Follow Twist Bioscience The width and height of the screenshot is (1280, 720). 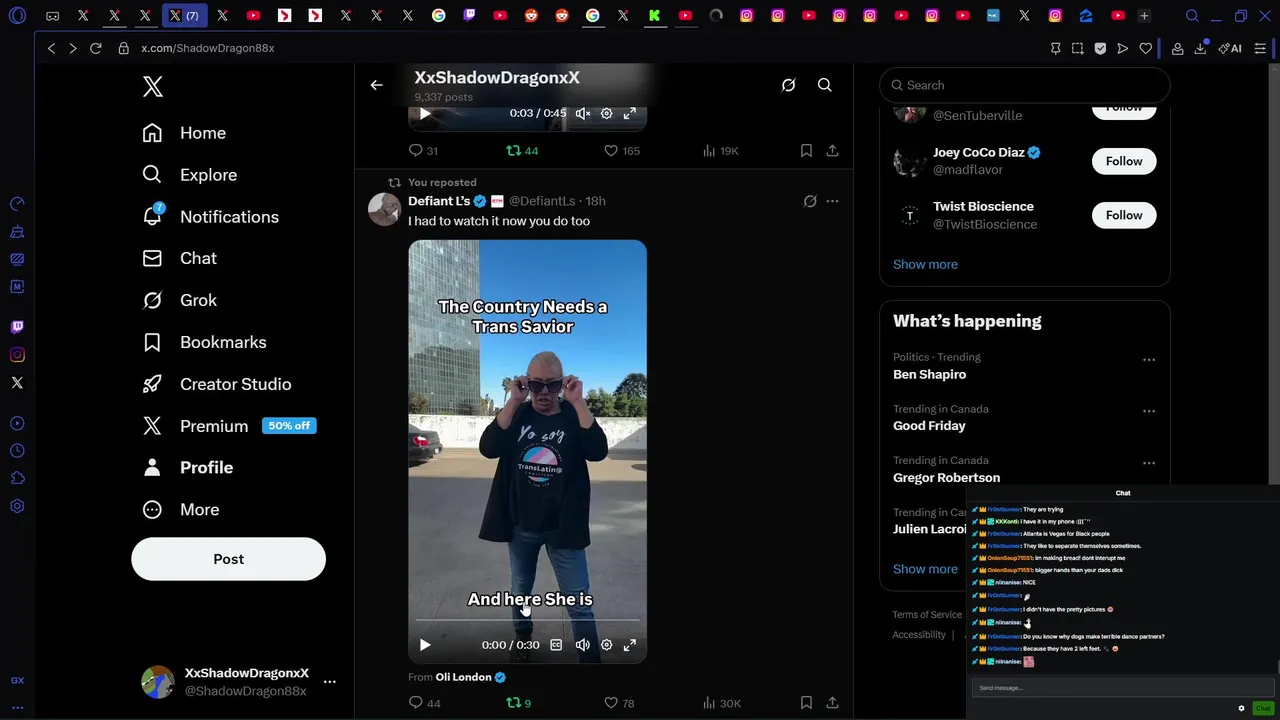pyautogui.click(x=1124, y=215)
